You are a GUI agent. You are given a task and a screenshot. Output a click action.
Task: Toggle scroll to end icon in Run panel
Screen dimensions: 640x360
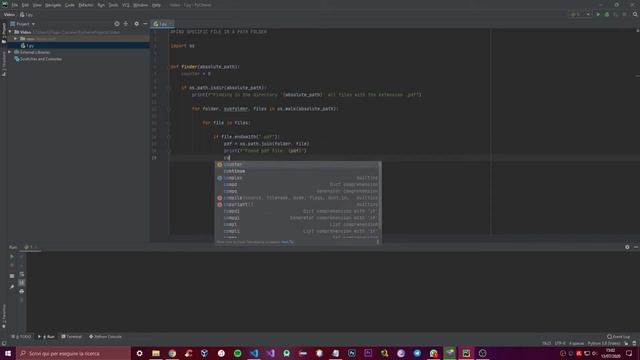pyautogui.click(x=22, y=282)
